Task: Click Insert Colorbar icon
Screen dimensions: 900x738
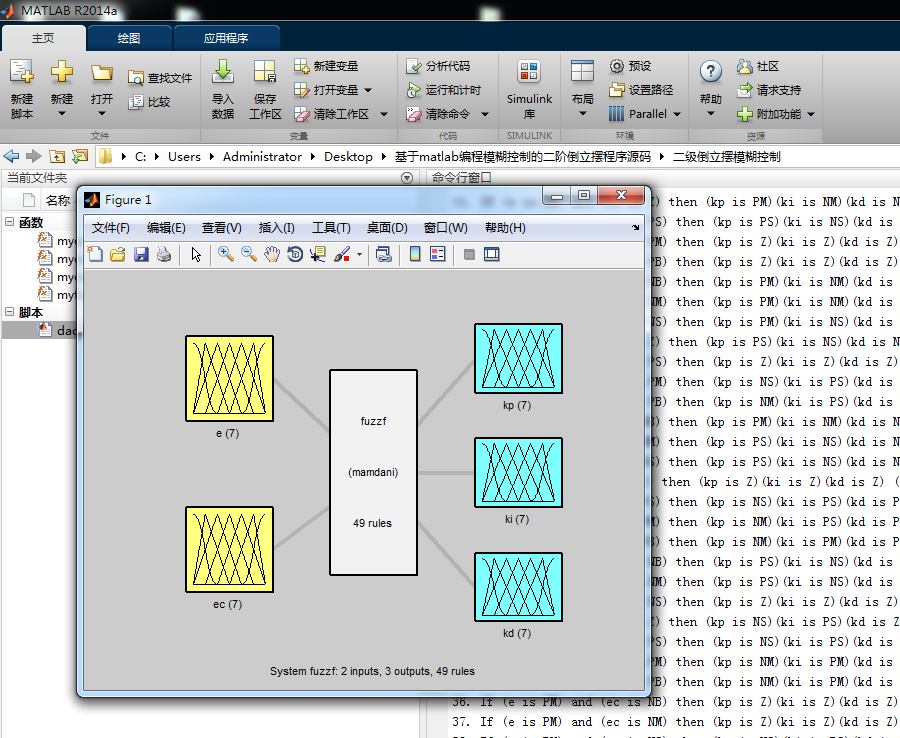Action: point(415,254)
